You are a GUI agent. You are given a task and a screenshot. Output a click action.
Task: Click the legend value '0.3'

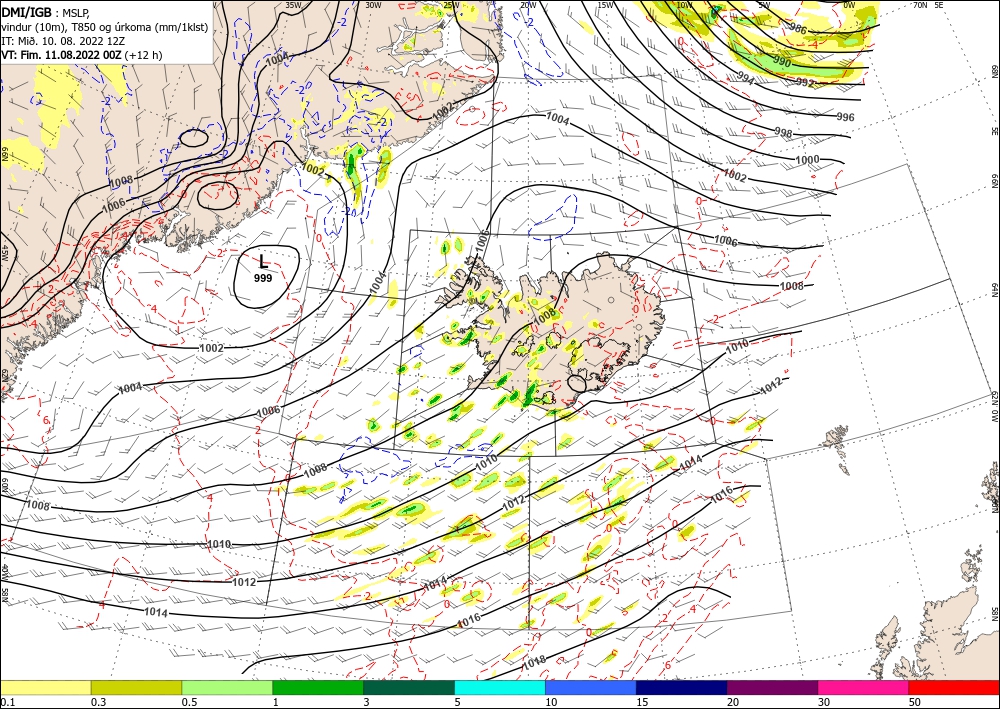(98, 702)
